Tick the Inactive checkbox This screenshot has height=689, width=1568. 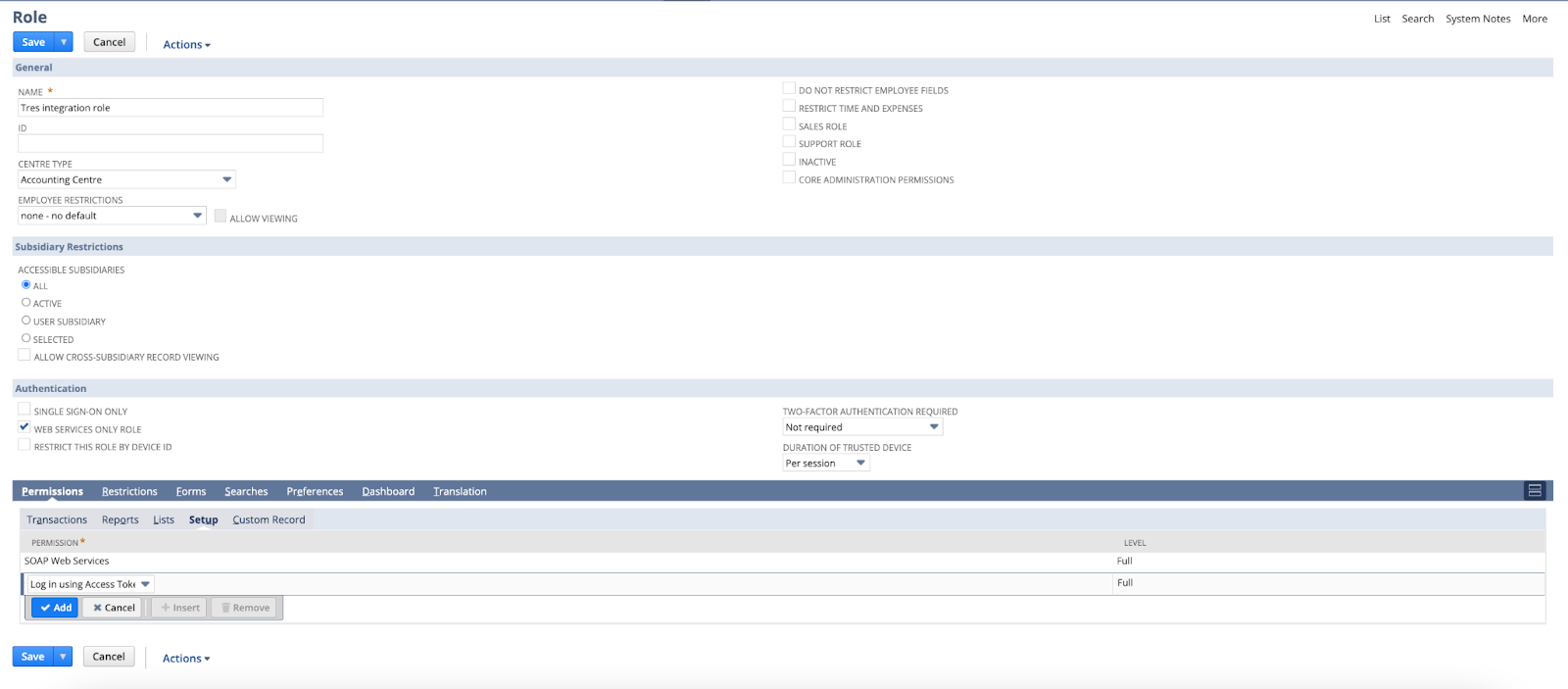pos(789,160)
